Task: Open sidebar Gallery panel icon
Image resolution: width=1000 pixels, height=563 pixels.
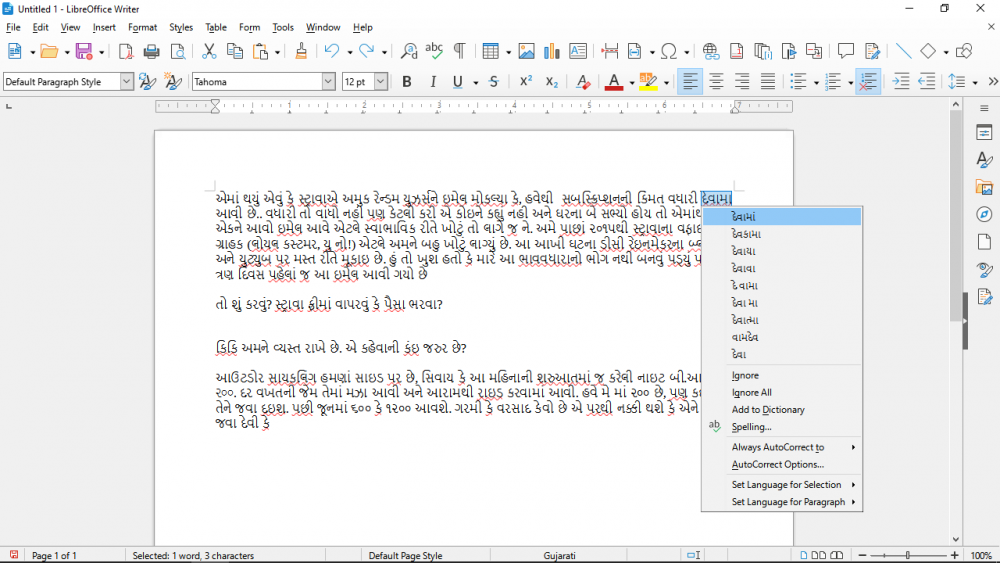Action: point(984,187)
